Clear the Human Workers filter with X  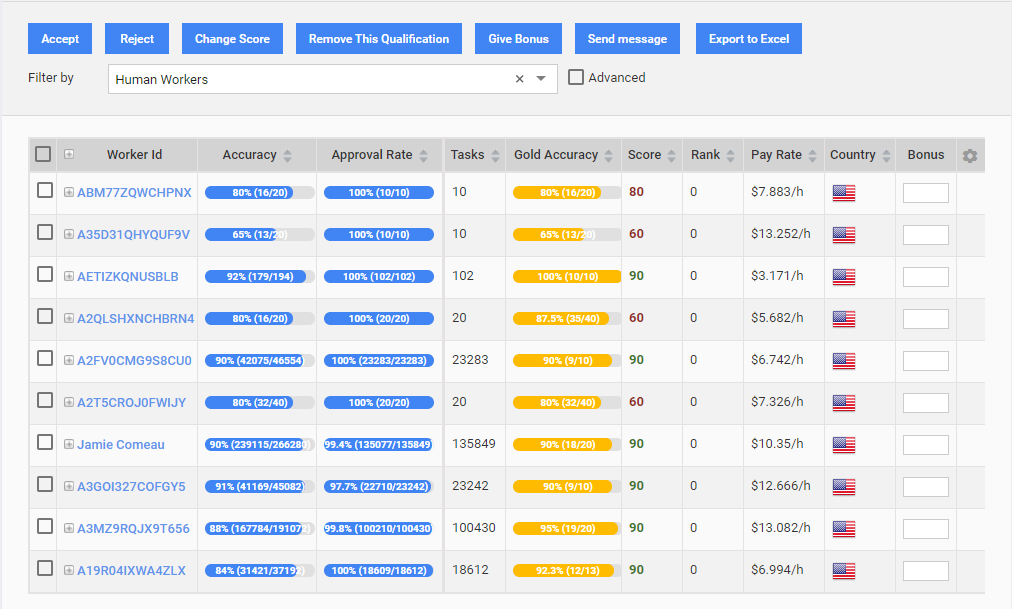coord(520,79)
